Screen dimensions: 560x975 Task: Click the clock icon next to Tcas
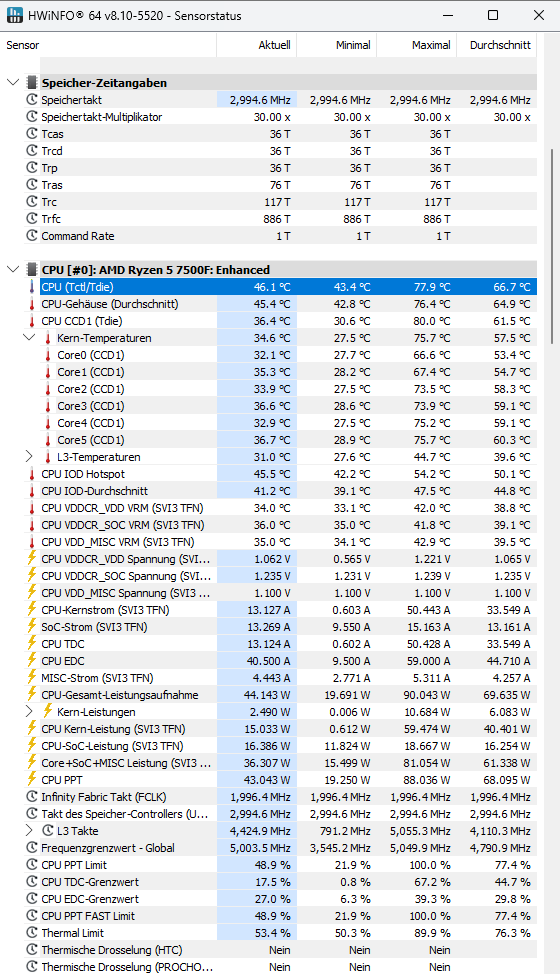tap(32, 134)
